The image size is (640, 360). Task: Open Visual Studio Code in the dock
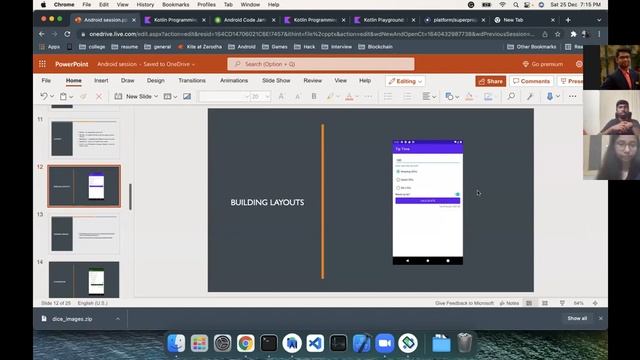click(315, 343)
